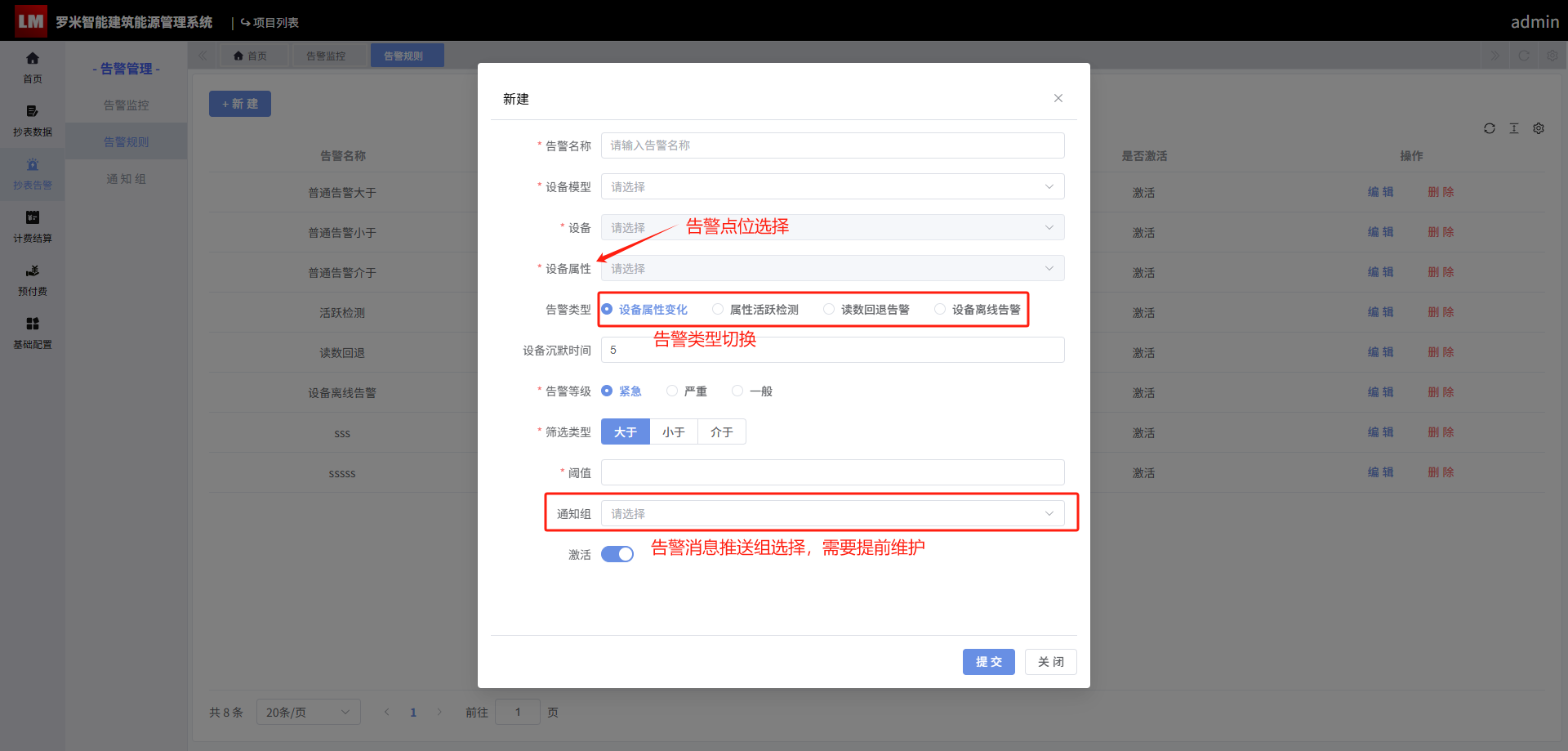Open the 设备模型 dropdown

coord(832,186)
